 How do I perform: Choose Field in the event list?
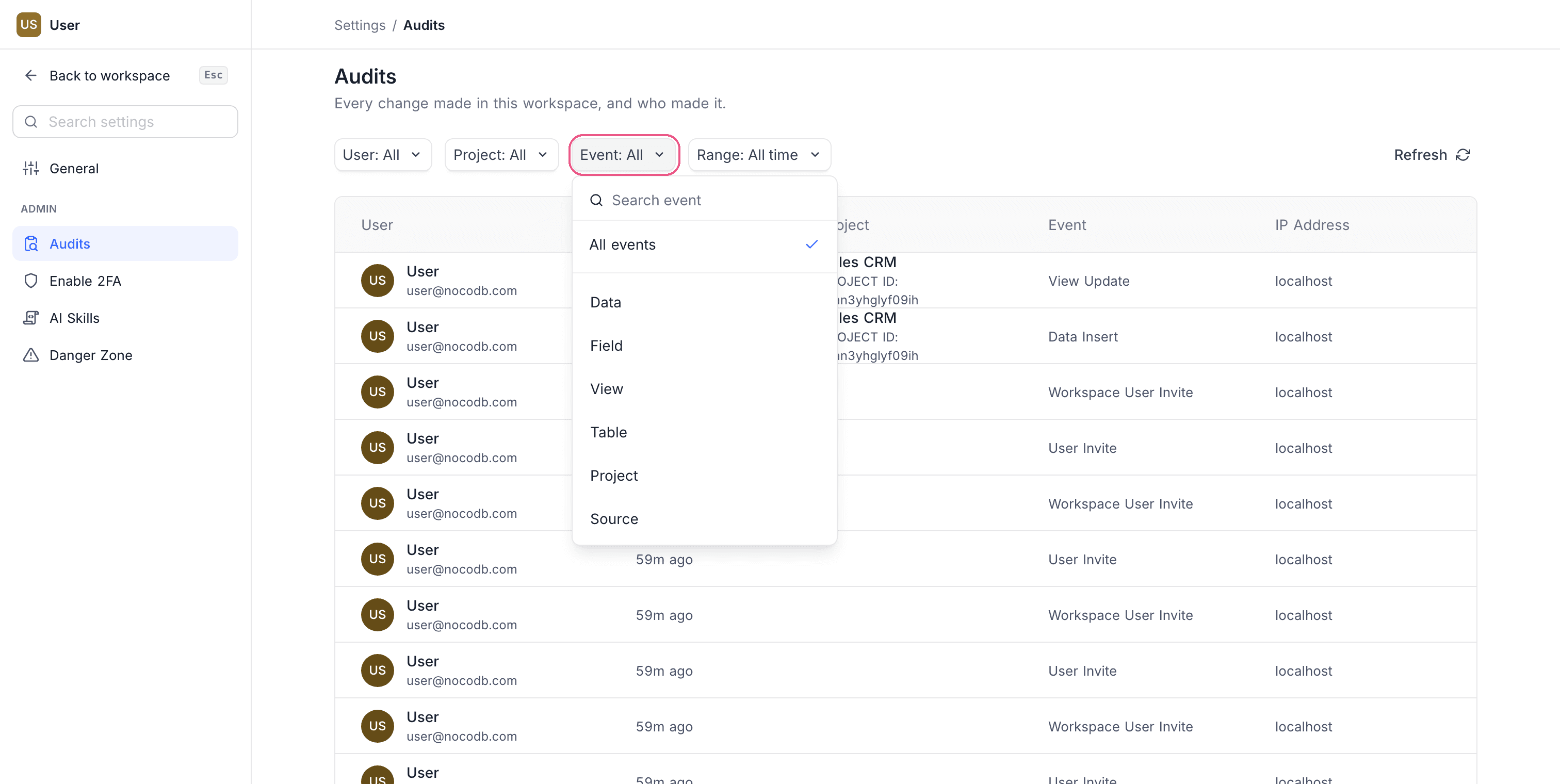[x=704, y=346]
